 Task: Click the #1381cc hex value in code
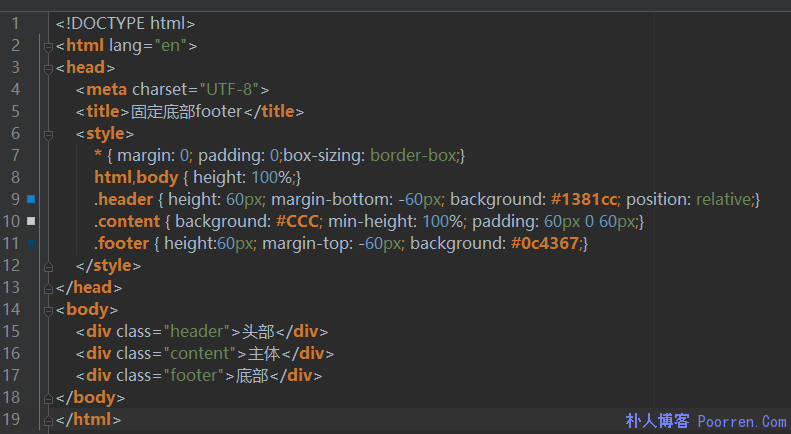coord(580,199)
